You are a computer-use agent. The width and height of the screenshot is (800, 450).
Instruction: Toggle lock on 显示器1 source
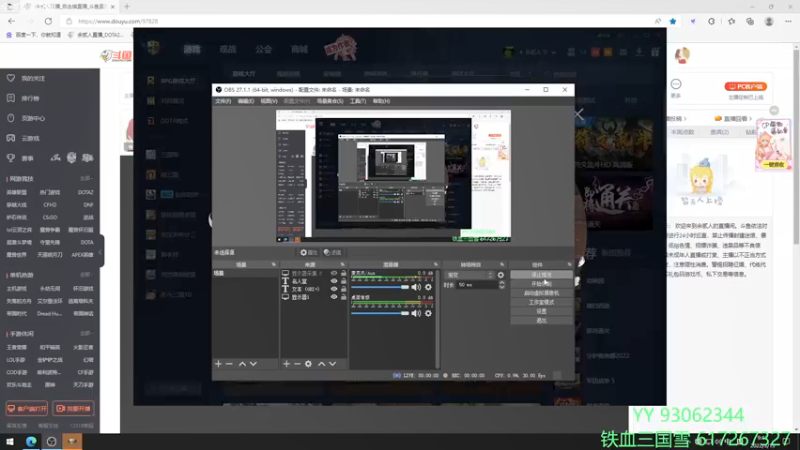click(343, 297)
